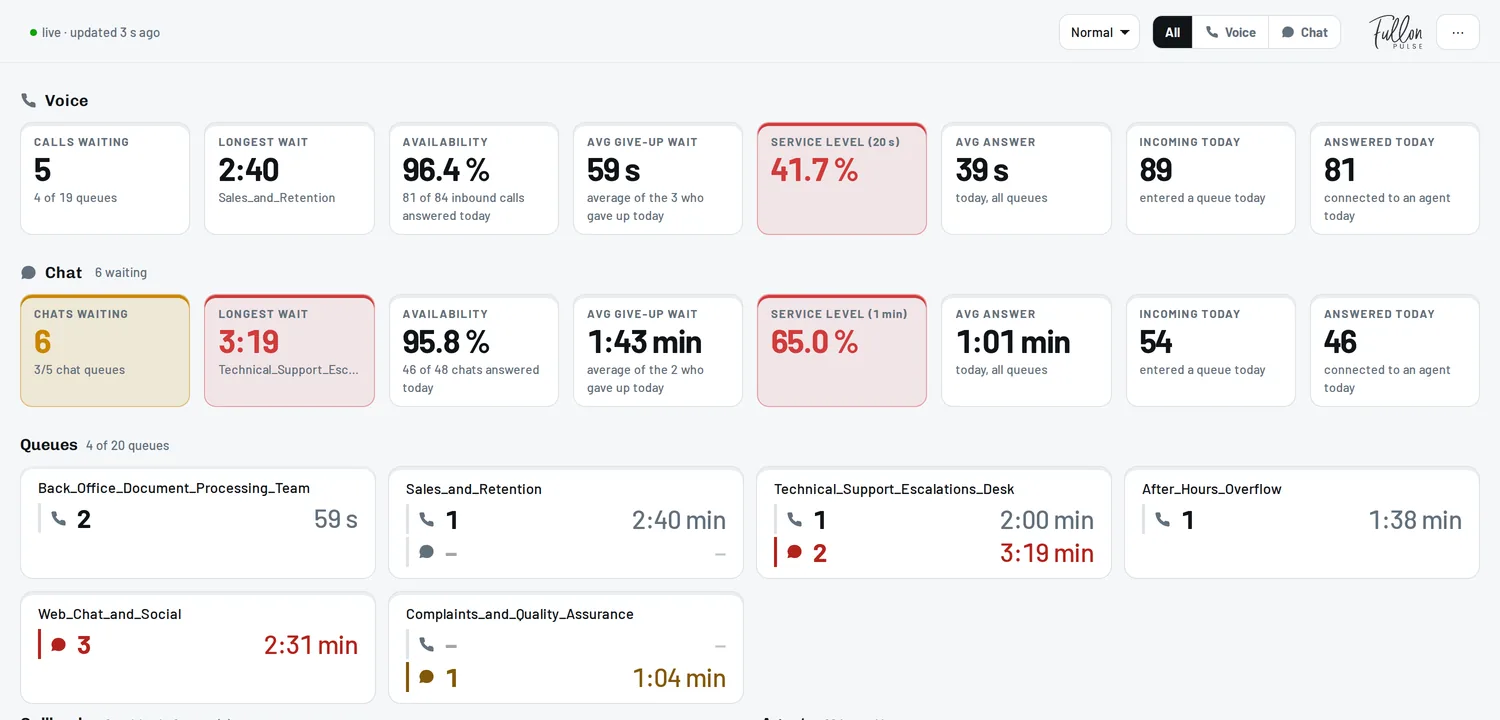1500x720 pixels.
Task: Click the phone icon beside the Voice heading
Action: coord(29,101)
